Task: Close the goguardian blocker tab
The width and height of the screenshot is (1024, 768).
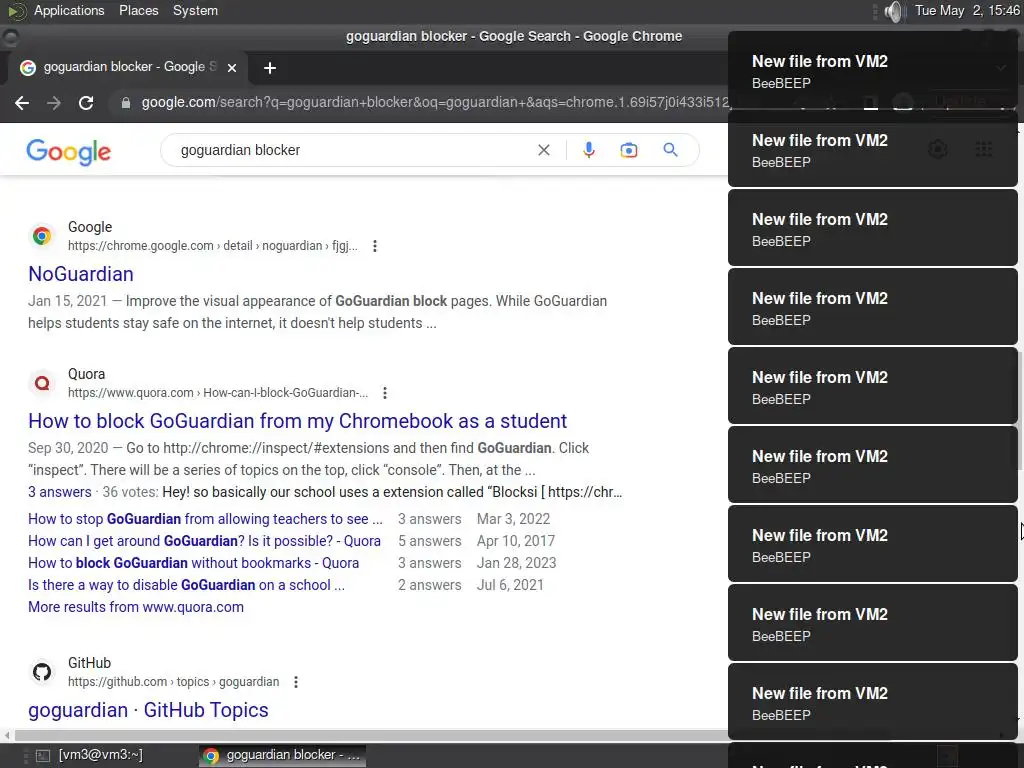Action: 232,67
